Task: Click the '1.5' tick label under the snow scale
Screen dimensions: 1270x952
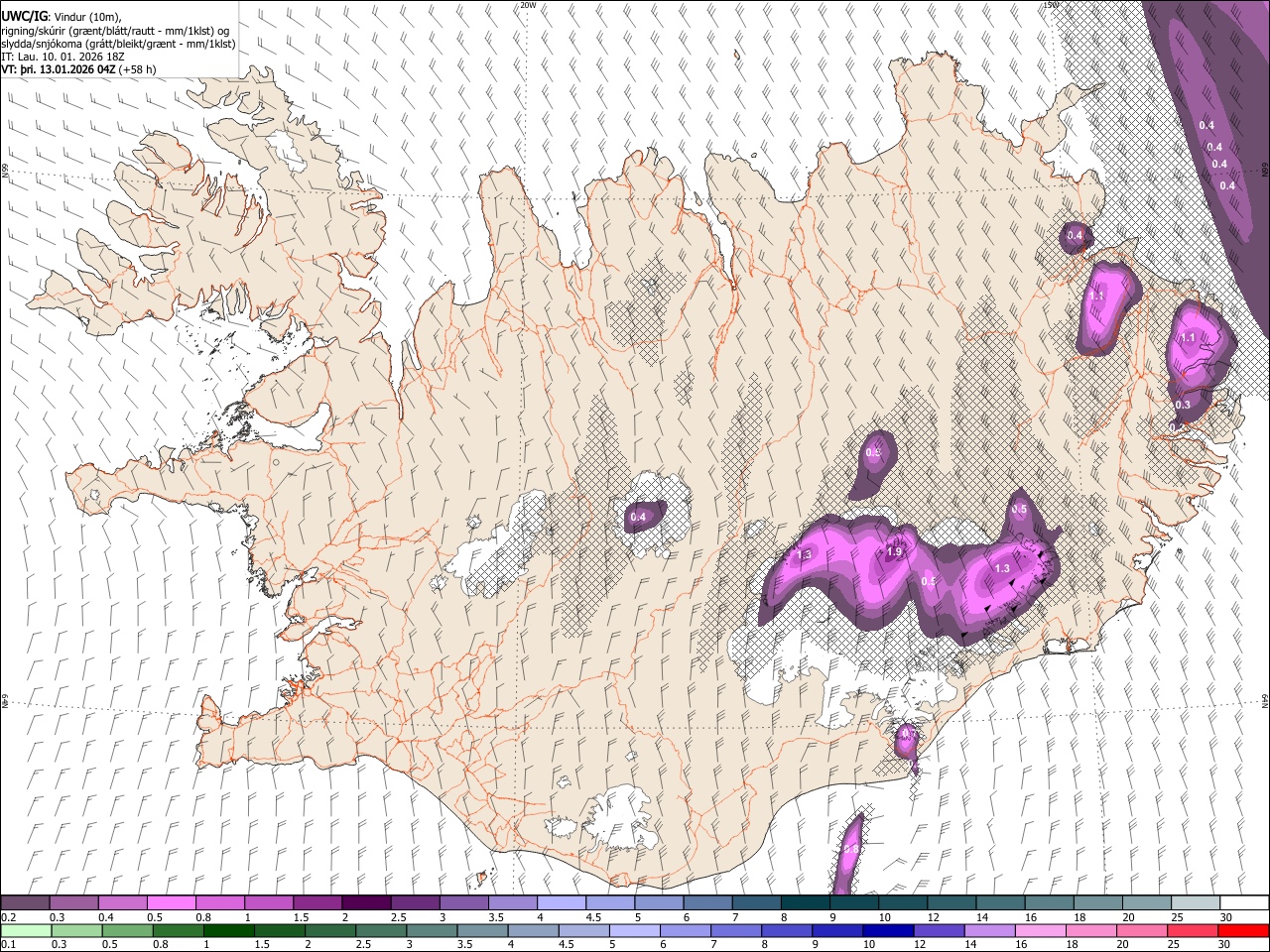Action: [x=301, y=916]
